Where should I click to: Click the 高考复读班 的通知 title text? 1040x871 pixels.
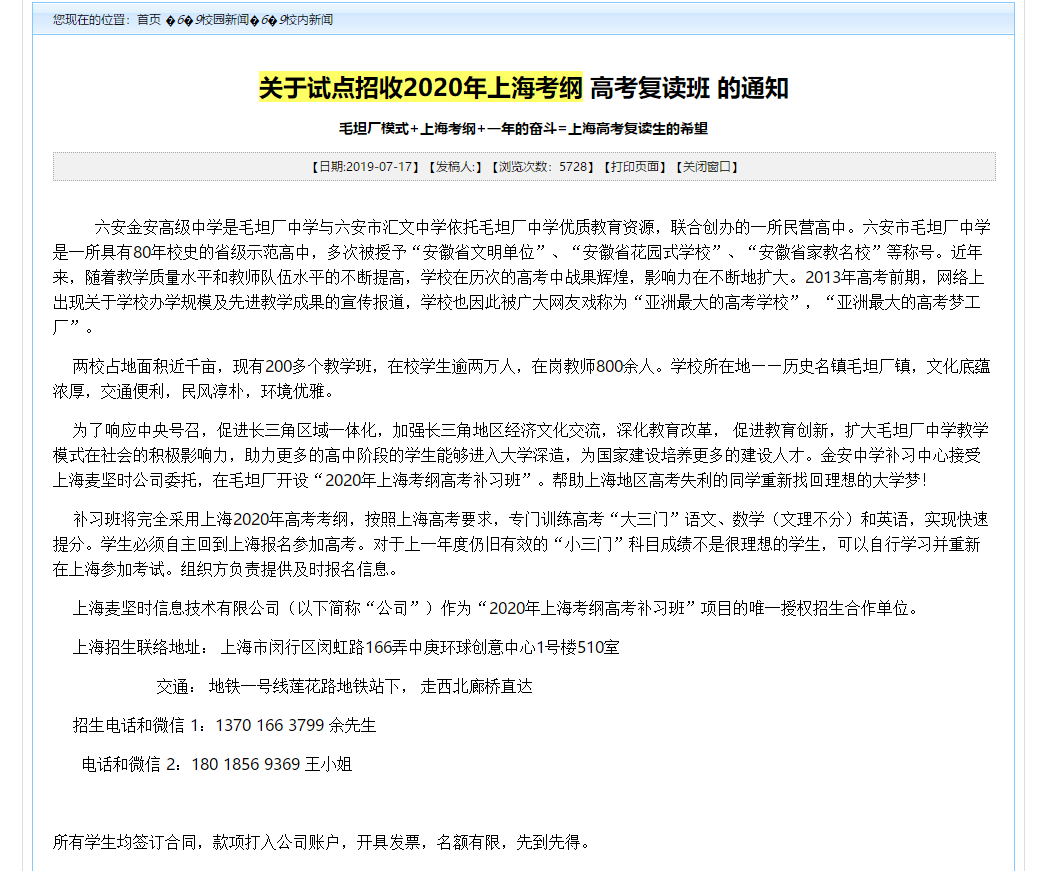[x=689, y=88]
